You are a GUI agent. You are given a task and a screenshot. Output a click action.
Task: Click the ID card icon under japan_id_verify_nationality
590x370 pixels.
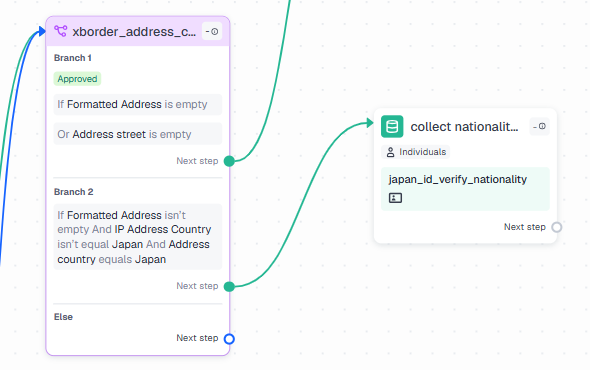coord(395,198)
